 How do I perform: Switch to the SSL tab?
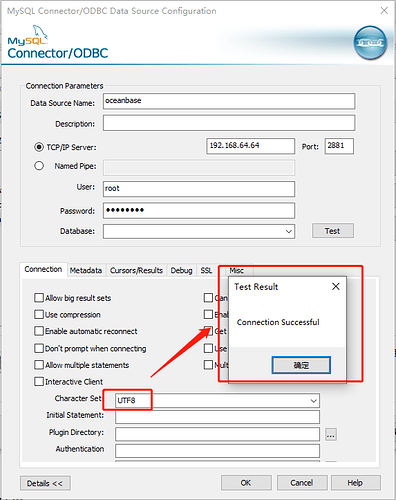[x=206, y=270]
